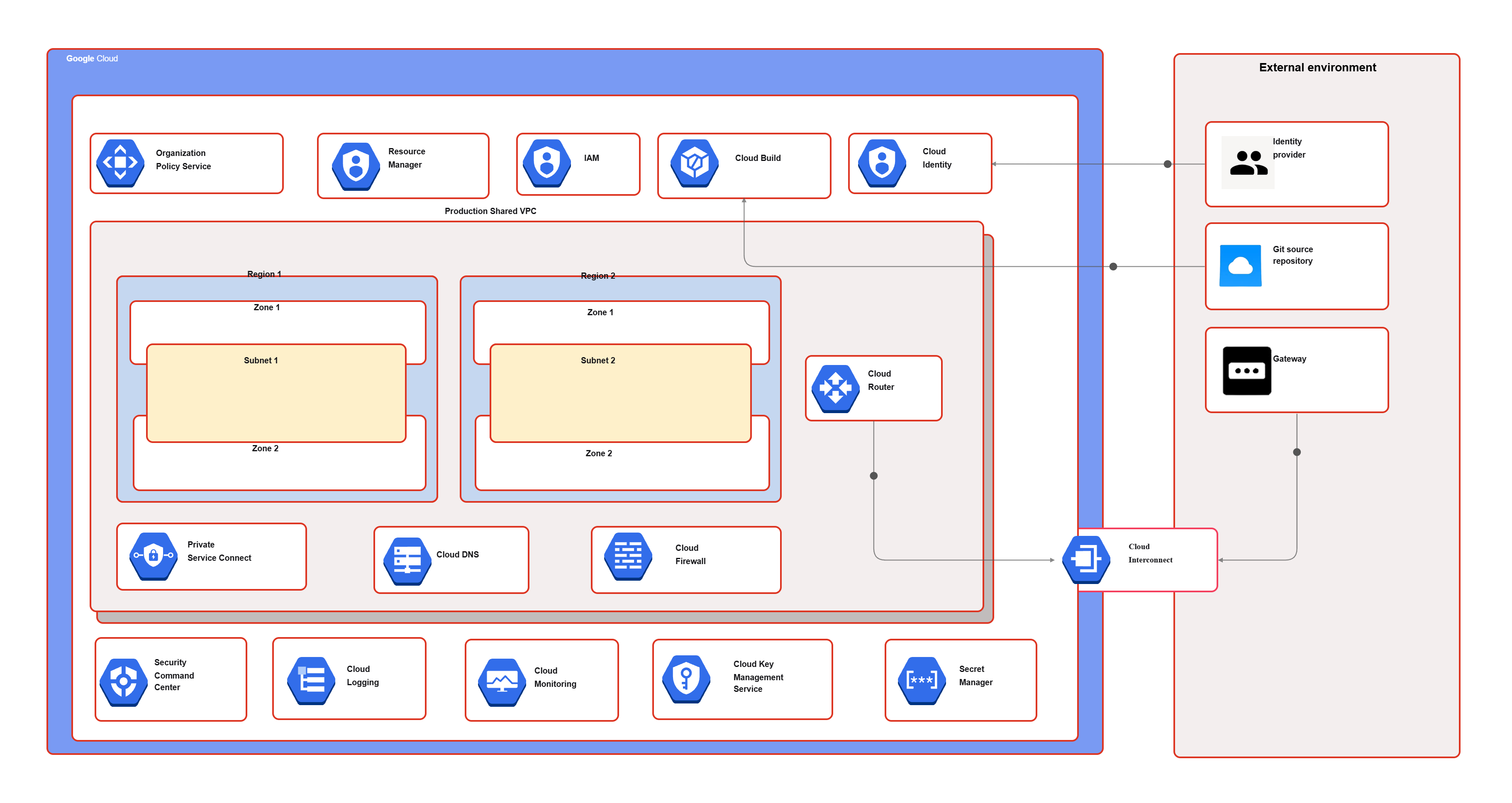This screenshot has height=803, width=1512.
Task: Select the Cloud Key Management Service icon
Action: point(686,679)
